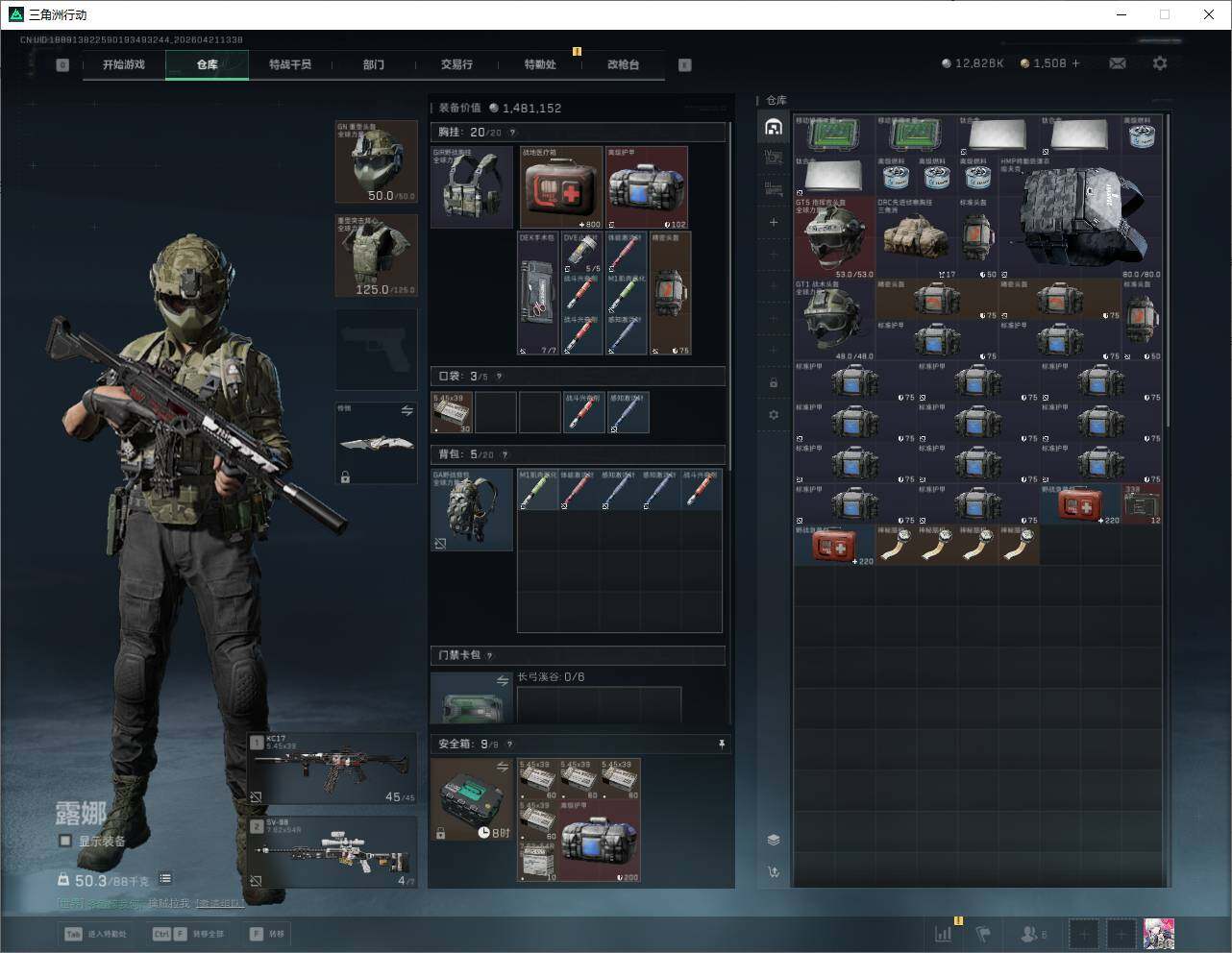
Task: Select the 战地医疗箱 in chest rig
Action: (561, 187)
